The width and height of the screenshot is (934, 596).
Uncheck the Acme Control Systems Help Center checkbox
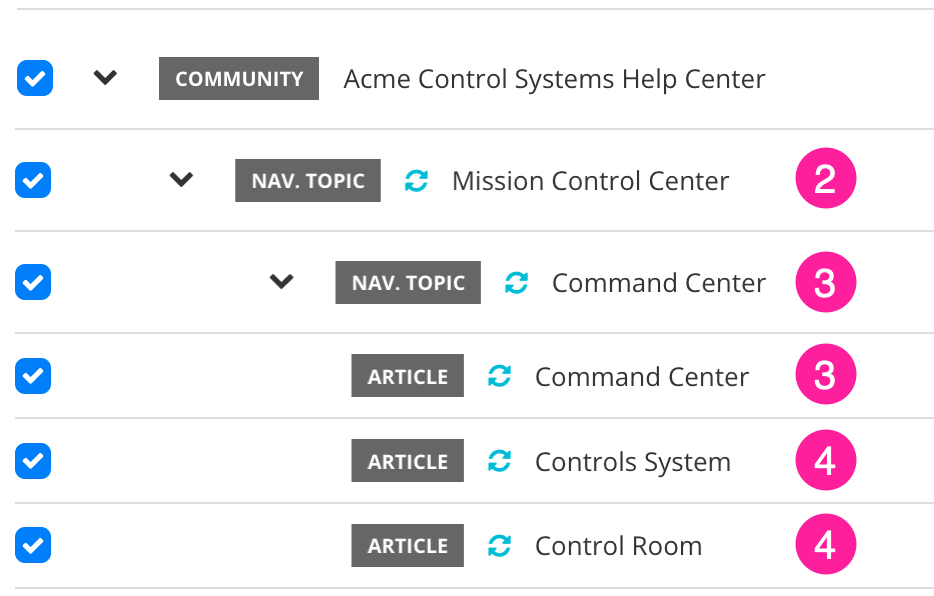pyautogui.click(x=34, y=78)
